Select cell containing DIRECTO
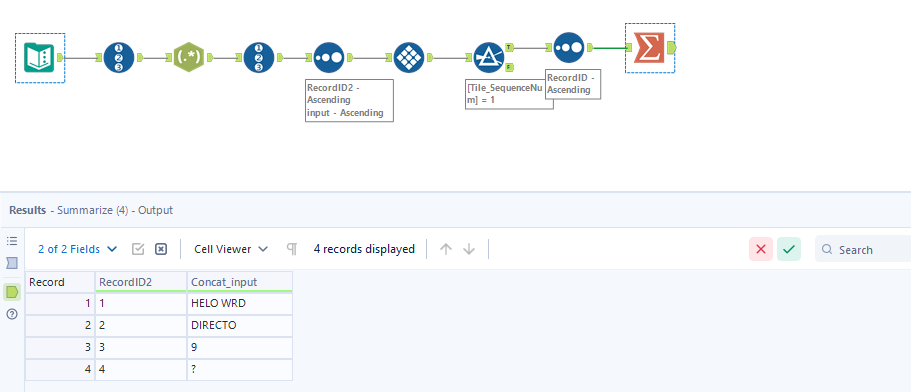Screen dimensions: 911x392 (x=240, y=325)
